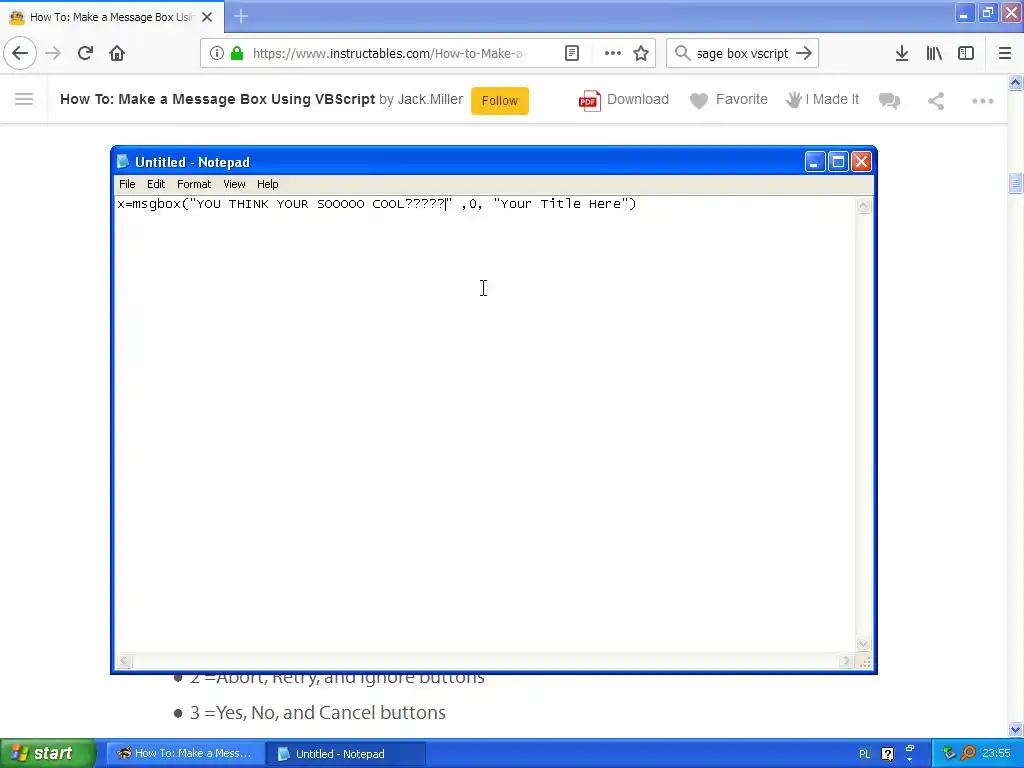Screen dimensions: 1024x768
Task: Click browser page scrollbar down arrow
Action: point(1015,729)
